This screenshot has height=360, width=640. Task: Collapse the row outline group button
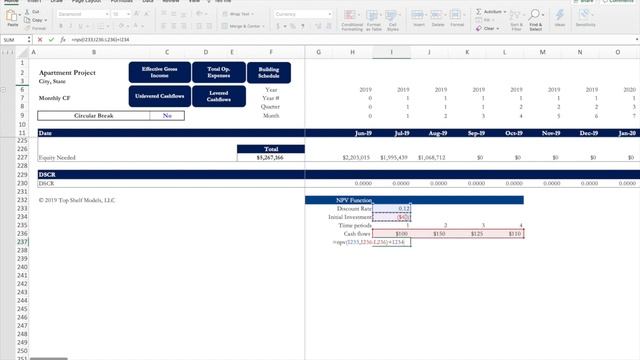pos(4,90)
